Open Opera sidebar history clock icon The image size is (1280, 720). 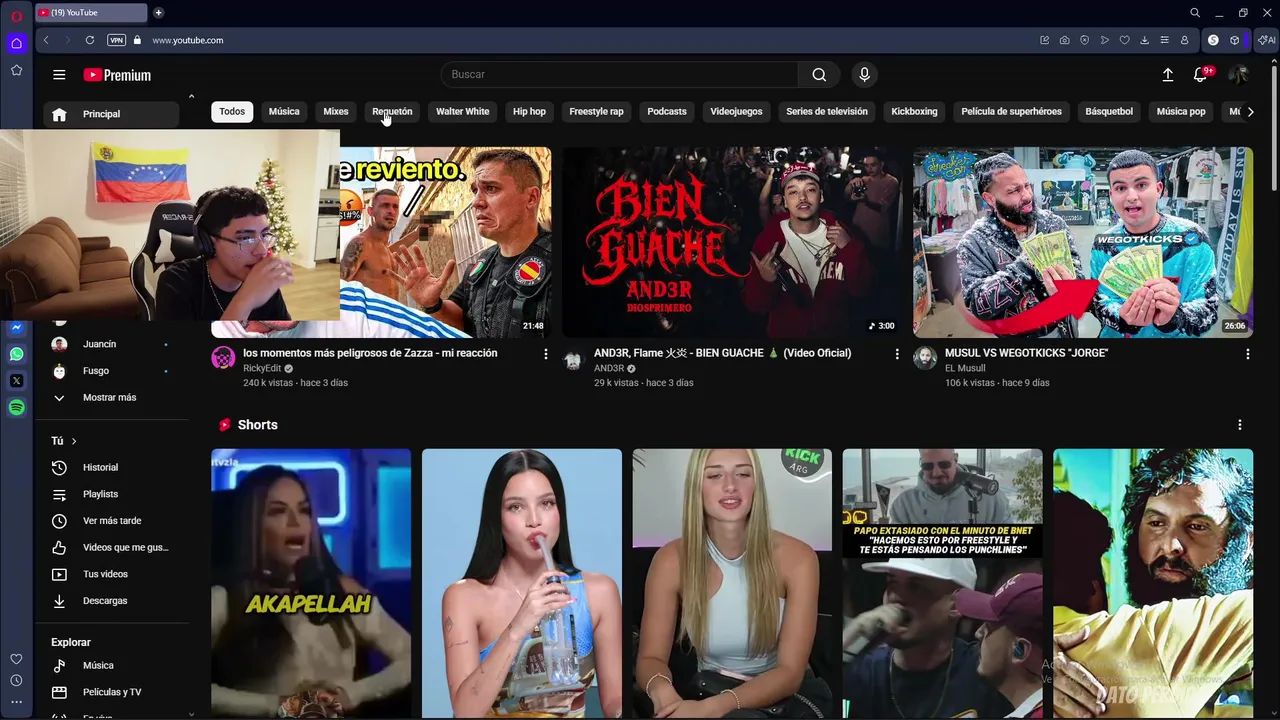(16, 680)
